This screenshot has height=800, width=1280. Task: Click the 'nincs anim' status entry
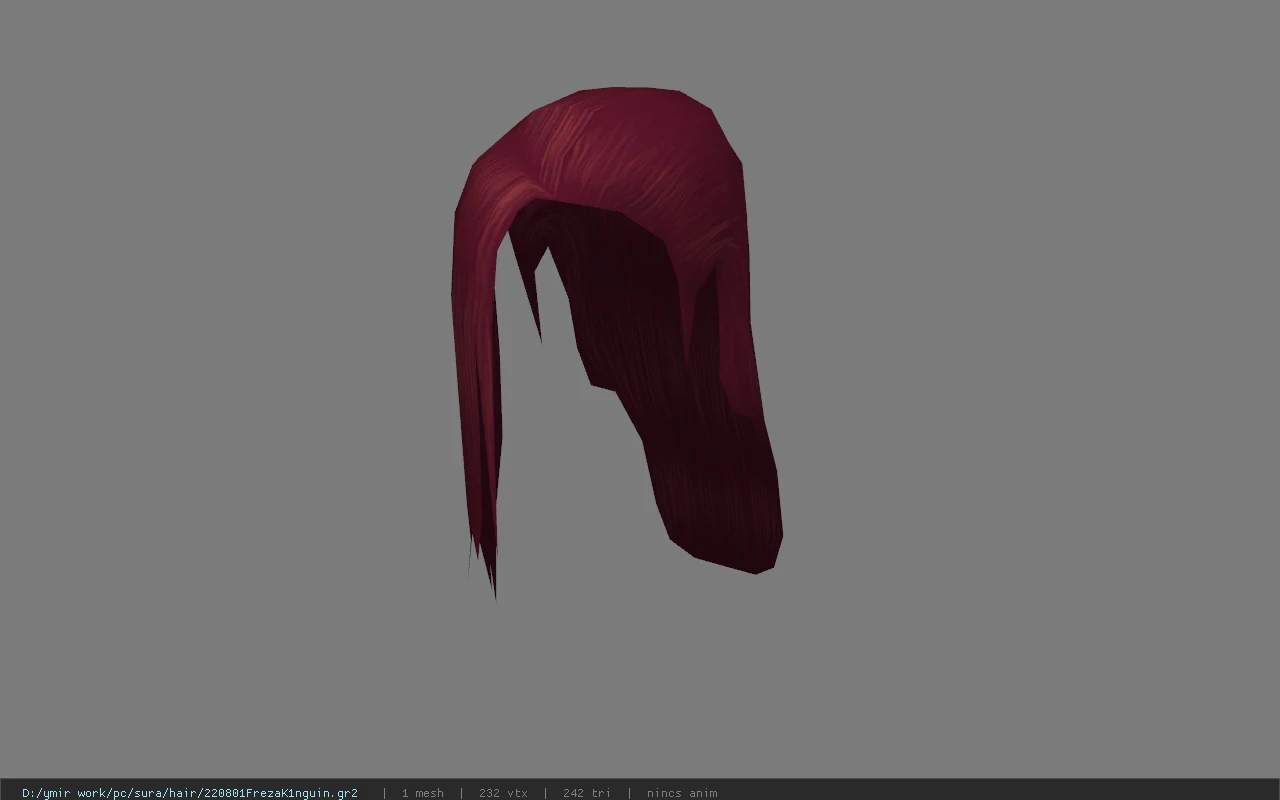tap(682, 793)
